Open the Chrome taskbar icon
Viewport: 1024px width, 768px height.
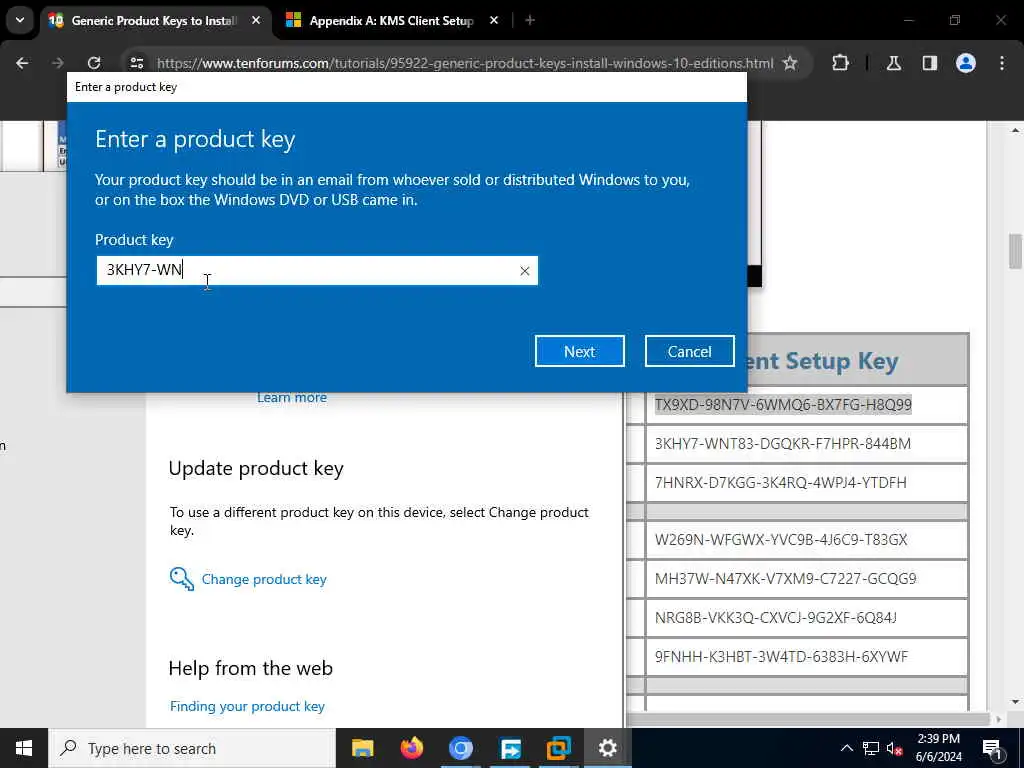(460, 748)
